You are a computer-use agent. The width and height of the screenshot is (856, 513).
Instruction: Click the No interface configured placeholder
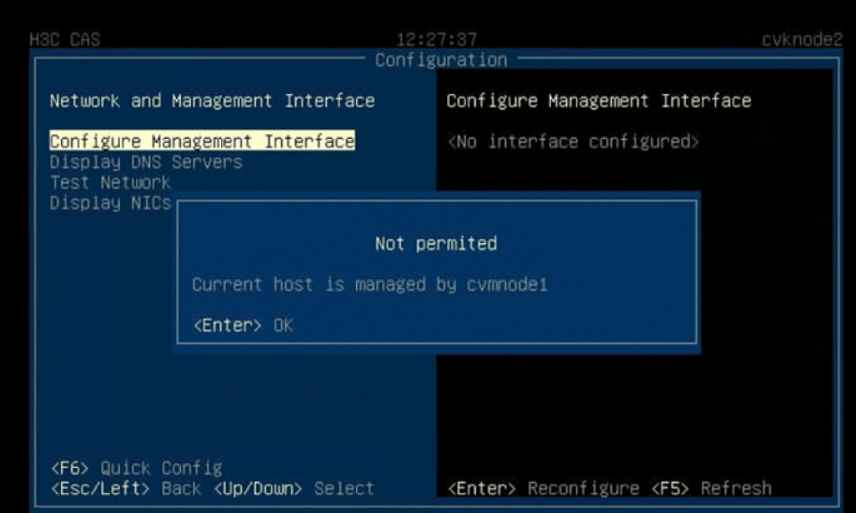pyautogui.click(x=572, y=142)
